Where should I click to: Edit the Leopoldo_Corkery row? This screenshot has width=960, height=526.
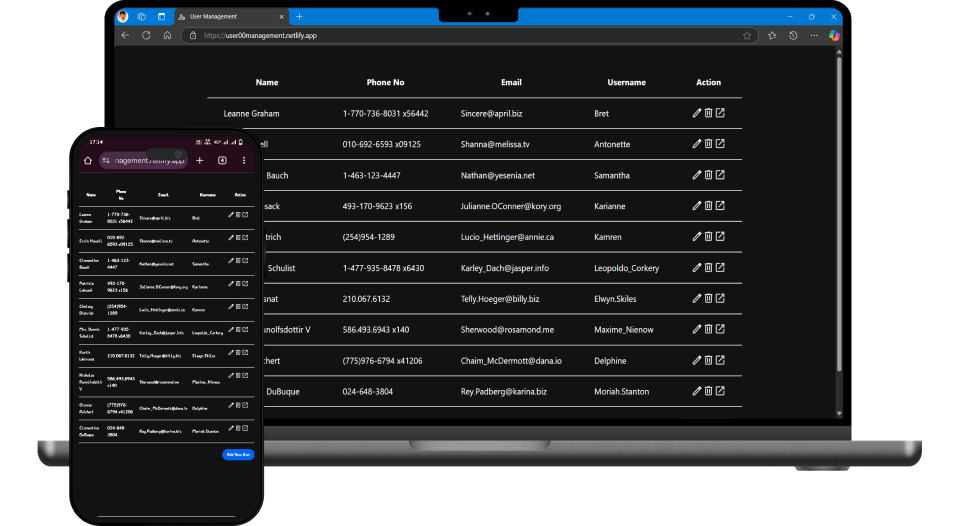pyautogui.click(x=697, y=267)
